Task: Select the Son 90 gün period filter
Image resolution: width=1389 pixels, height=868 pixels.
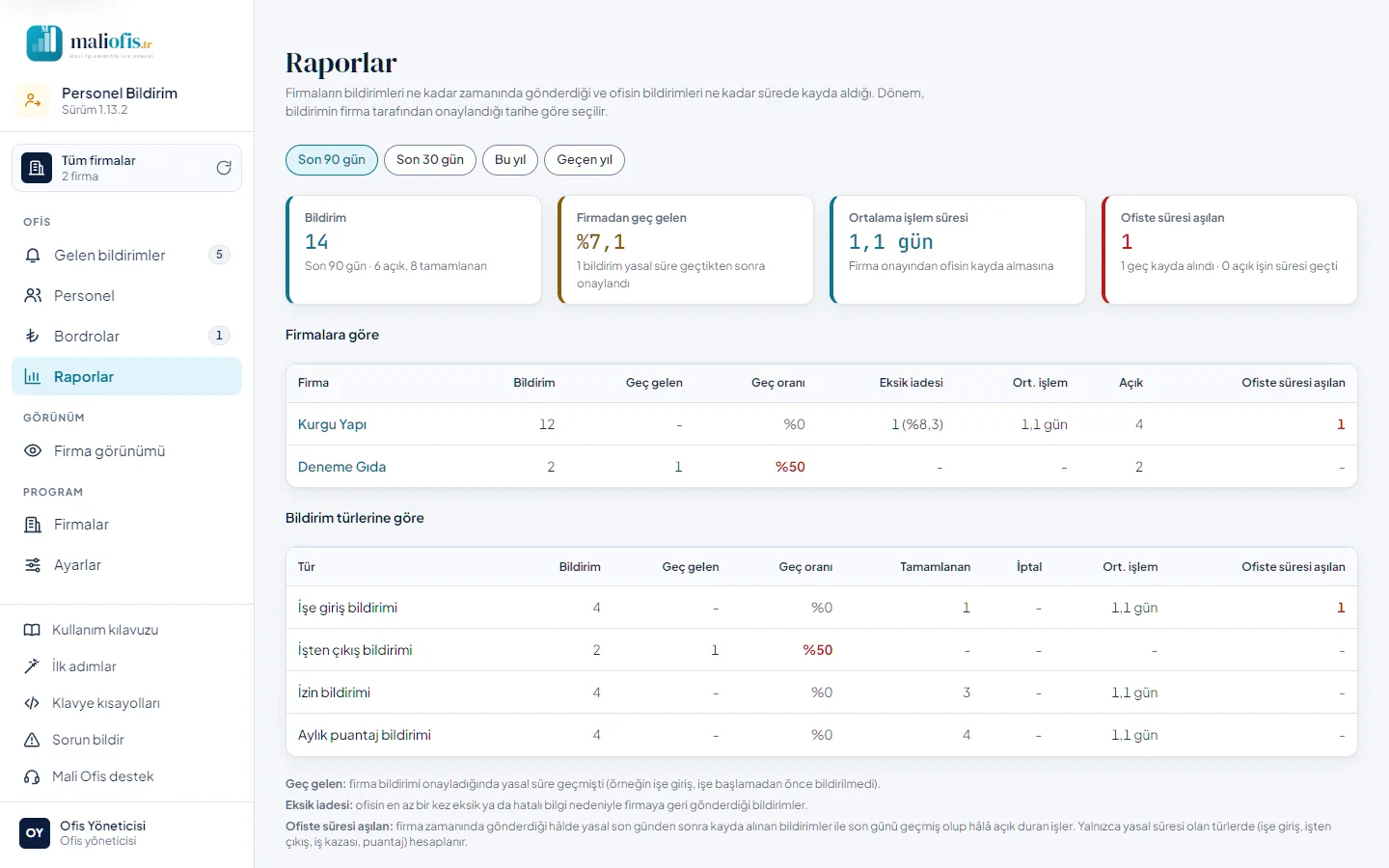Action: pyautogui.click(x=332, y=160)
